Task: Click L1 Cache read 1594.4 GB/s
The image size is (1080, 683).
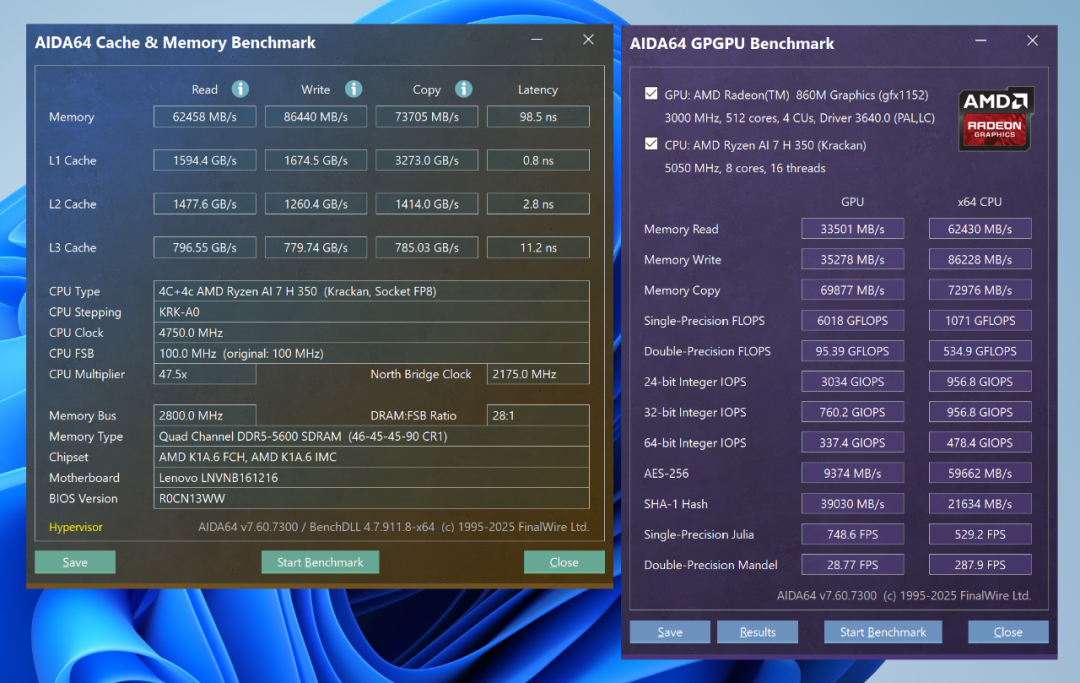Action: click(x=205, y=160)
